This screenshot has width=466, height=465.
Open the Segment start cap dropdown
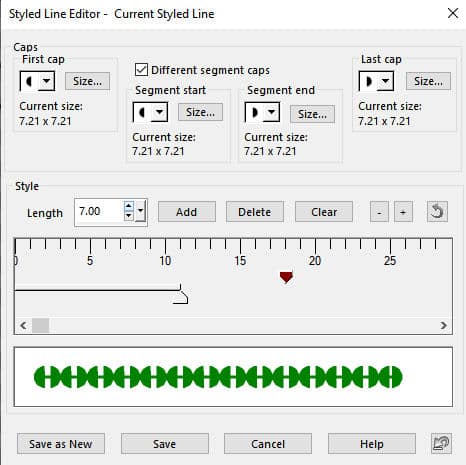pyautogui.click(x=159, y=112)
